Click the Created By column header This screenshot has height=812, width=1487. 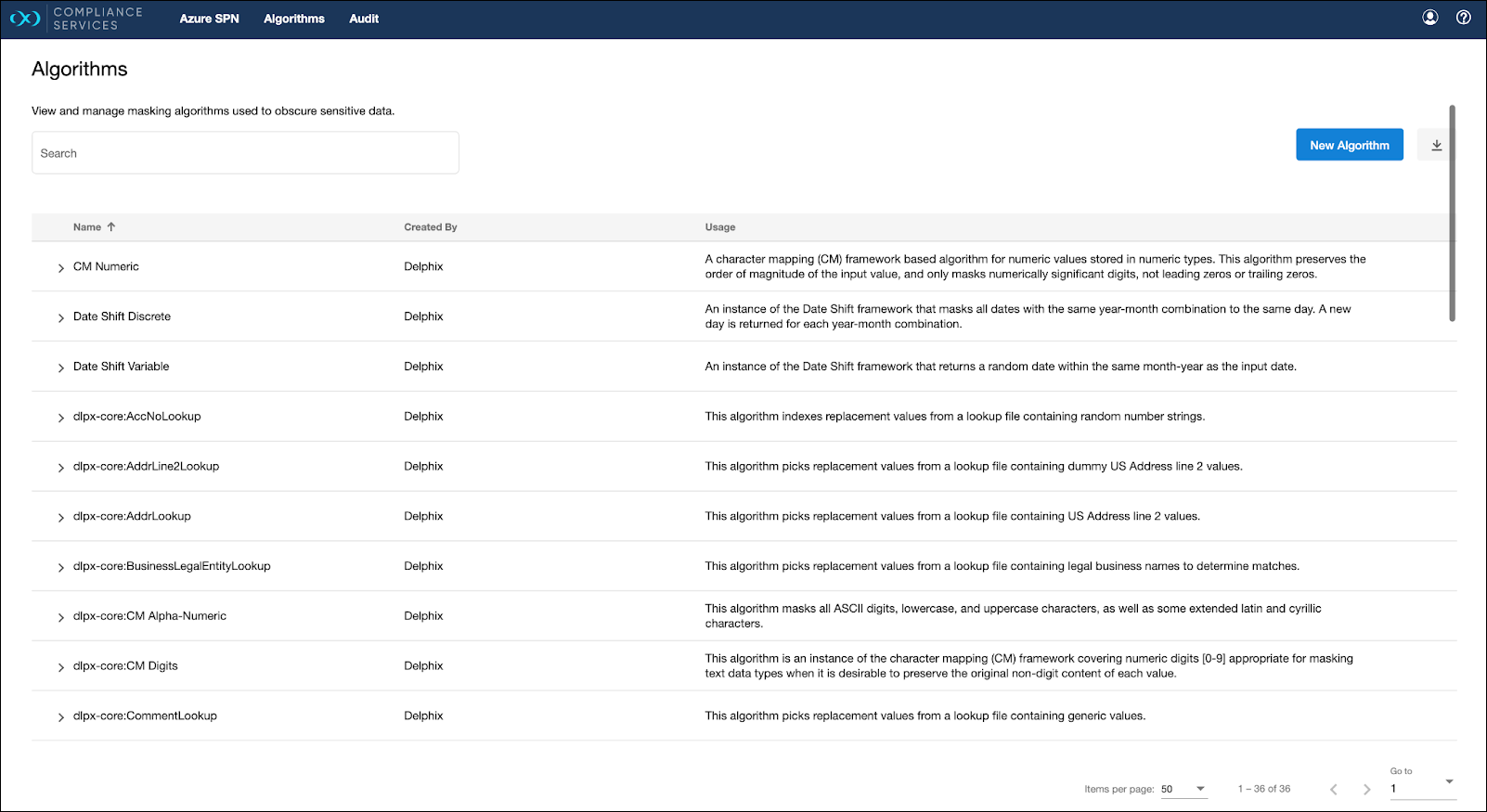431,227
